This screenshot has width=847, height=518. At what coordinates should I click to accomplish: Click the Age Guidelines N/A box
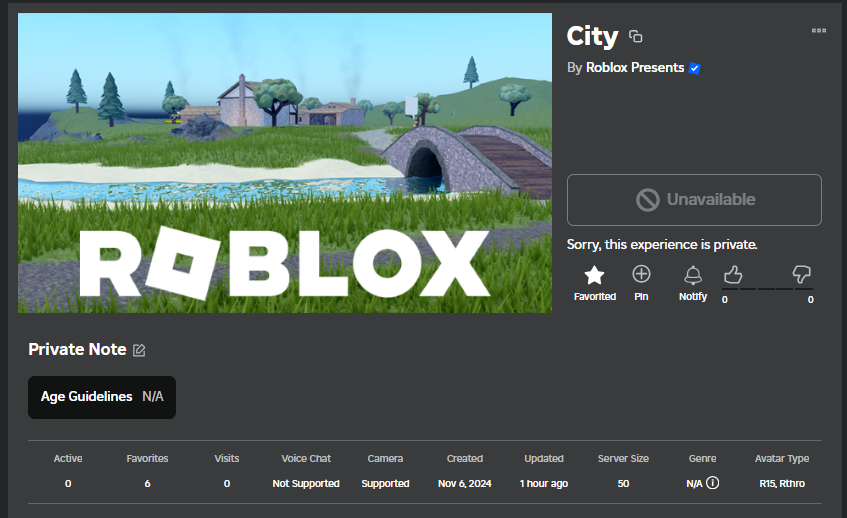[x=102, y=397]
